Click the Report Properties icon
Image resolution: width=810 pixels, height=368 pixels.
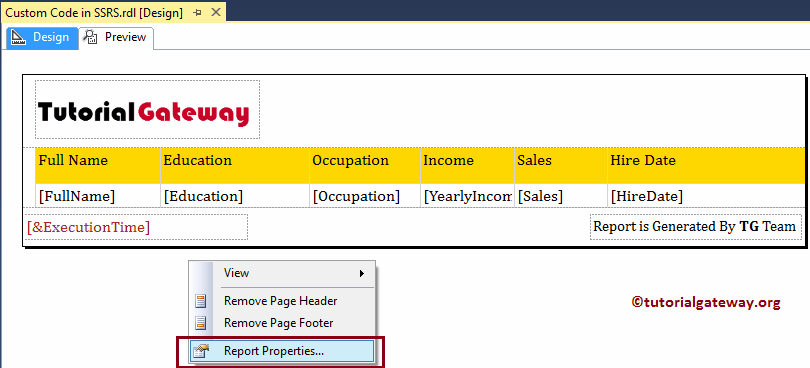click(200, 351)
